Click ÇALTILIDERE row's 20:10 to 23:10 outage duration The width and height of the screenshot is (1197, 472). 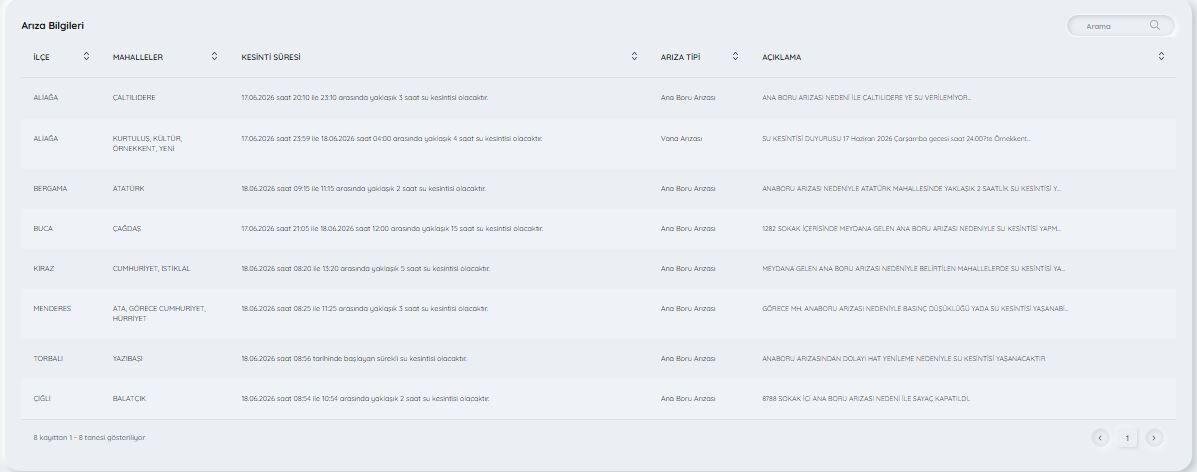pyautogui.click(x=365, y=98)
